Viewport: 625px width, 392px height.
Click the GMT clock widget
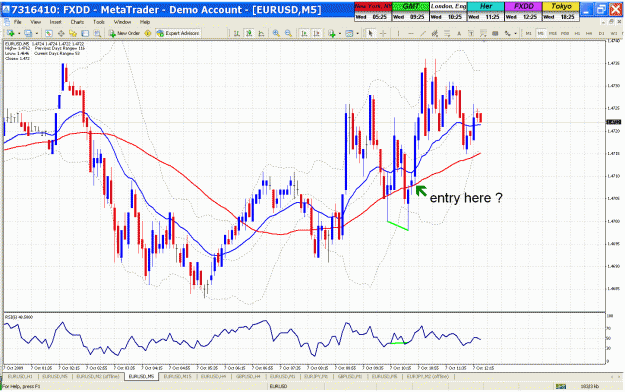click(411, 12)
